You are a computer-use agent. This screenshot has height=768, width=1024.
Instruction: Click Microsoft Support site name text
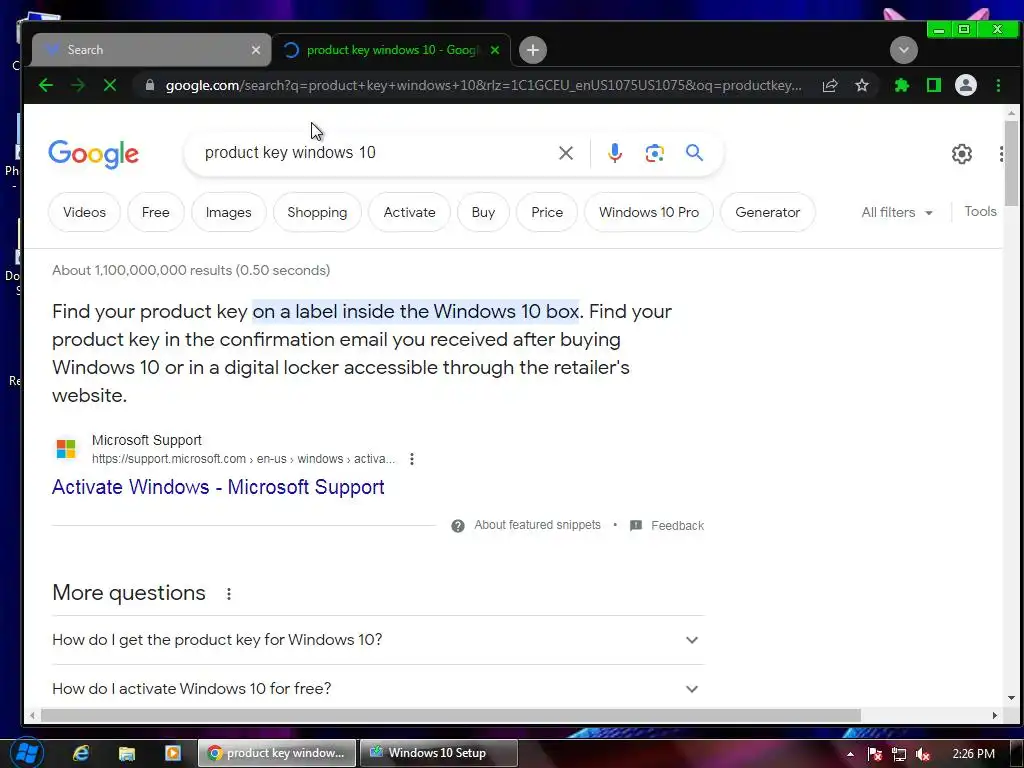coord(147,441)
